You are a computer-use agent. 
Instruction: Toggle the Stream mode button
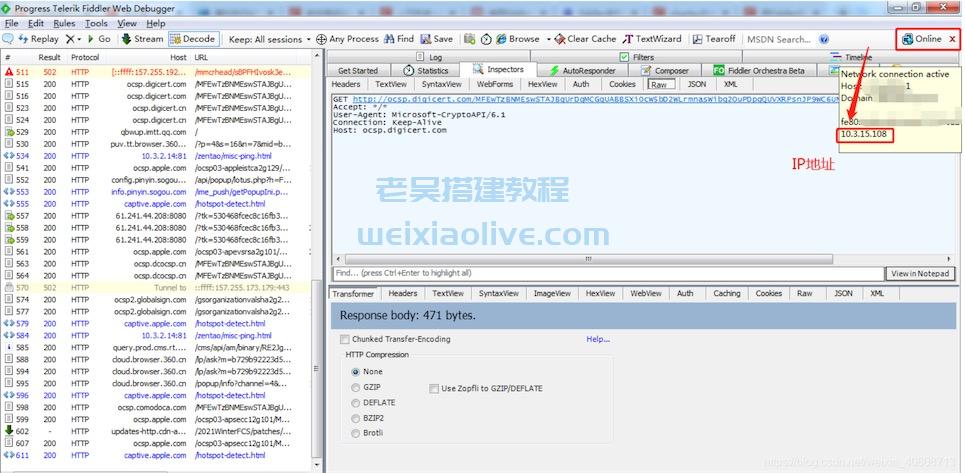[142, 39]
